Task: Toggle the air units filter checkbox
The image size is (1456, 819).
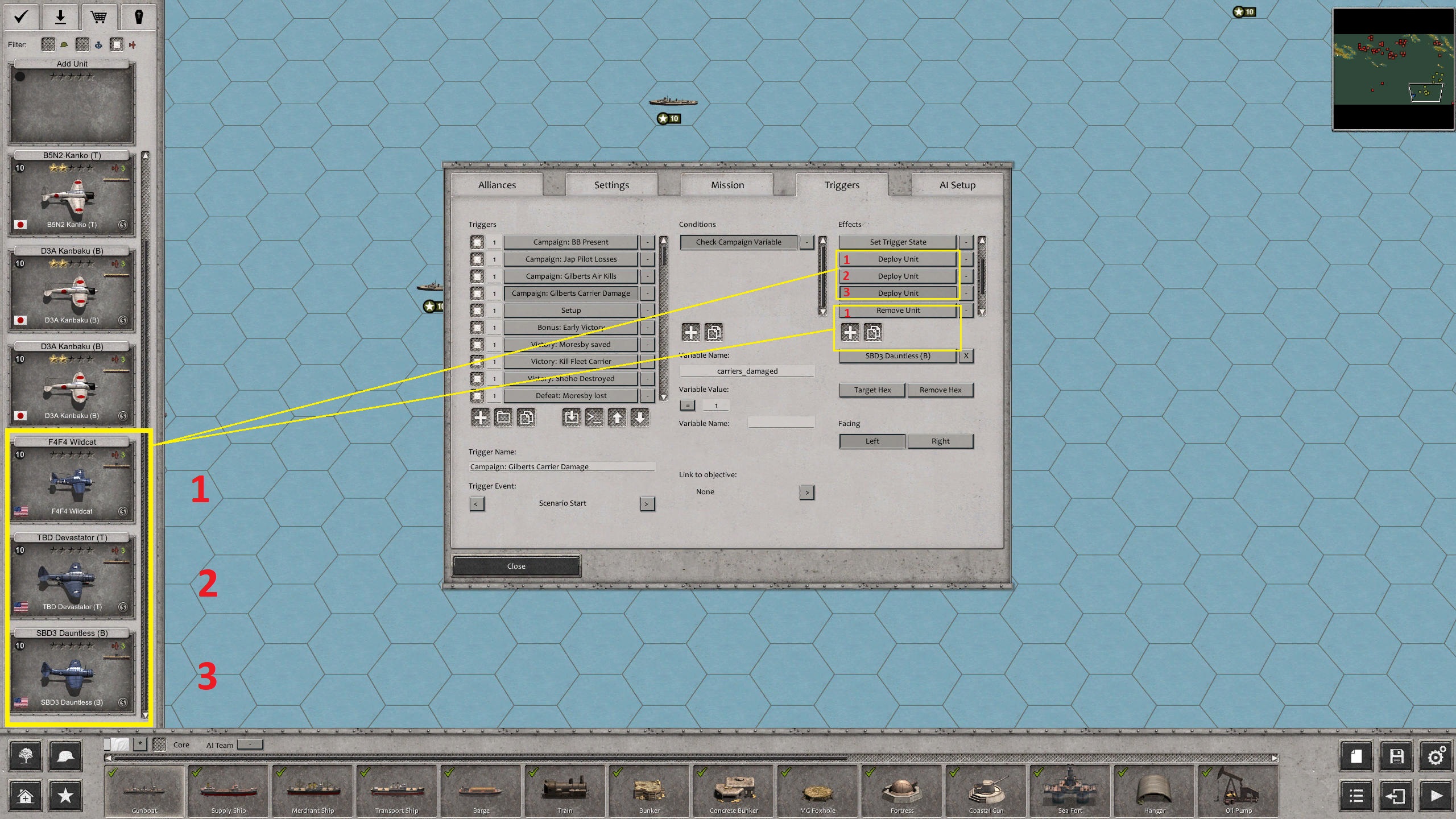Action: (117, 44)
